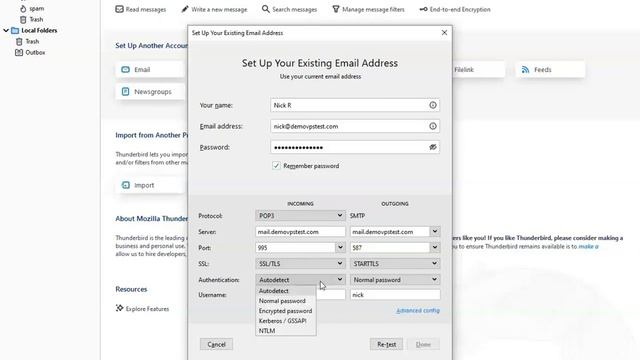Open the incoming Port 995 dropdown arrow
Image resolution: width=640 pixels, height=360 pixels.
(340, 247)
